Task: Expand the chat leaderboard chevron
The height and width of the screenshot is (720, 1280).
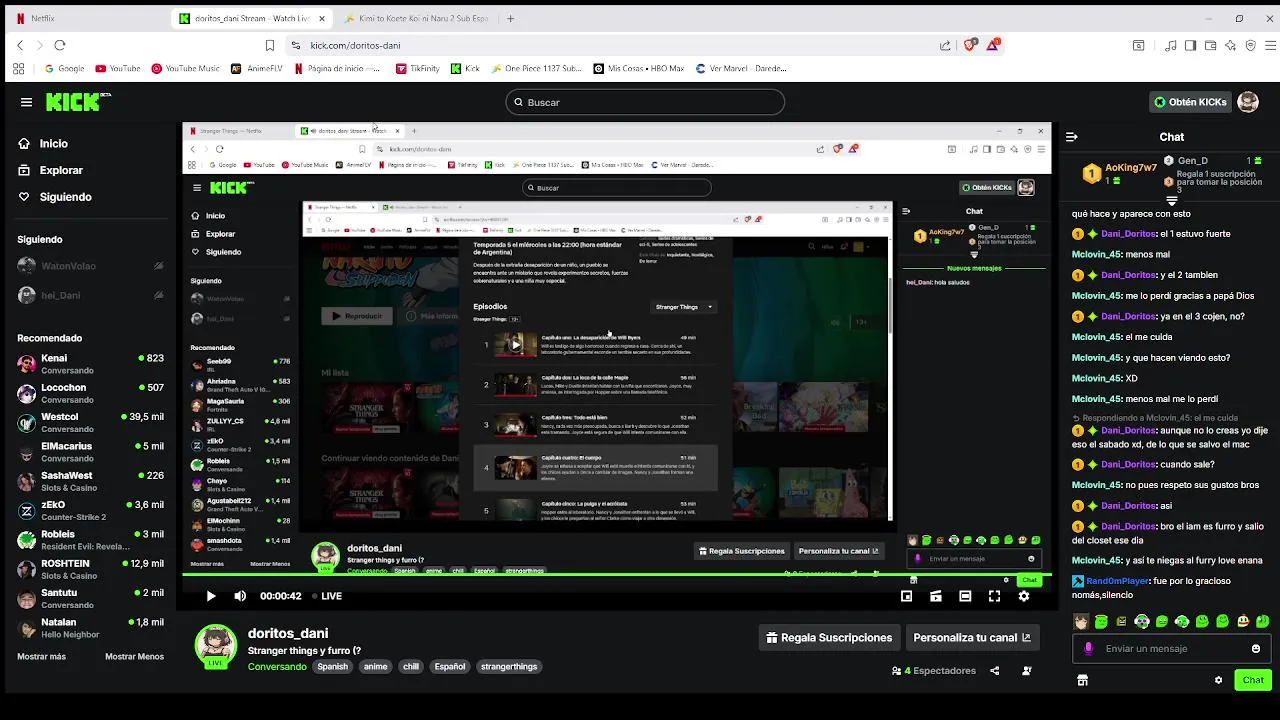Action: click(x=1172, y=201)
